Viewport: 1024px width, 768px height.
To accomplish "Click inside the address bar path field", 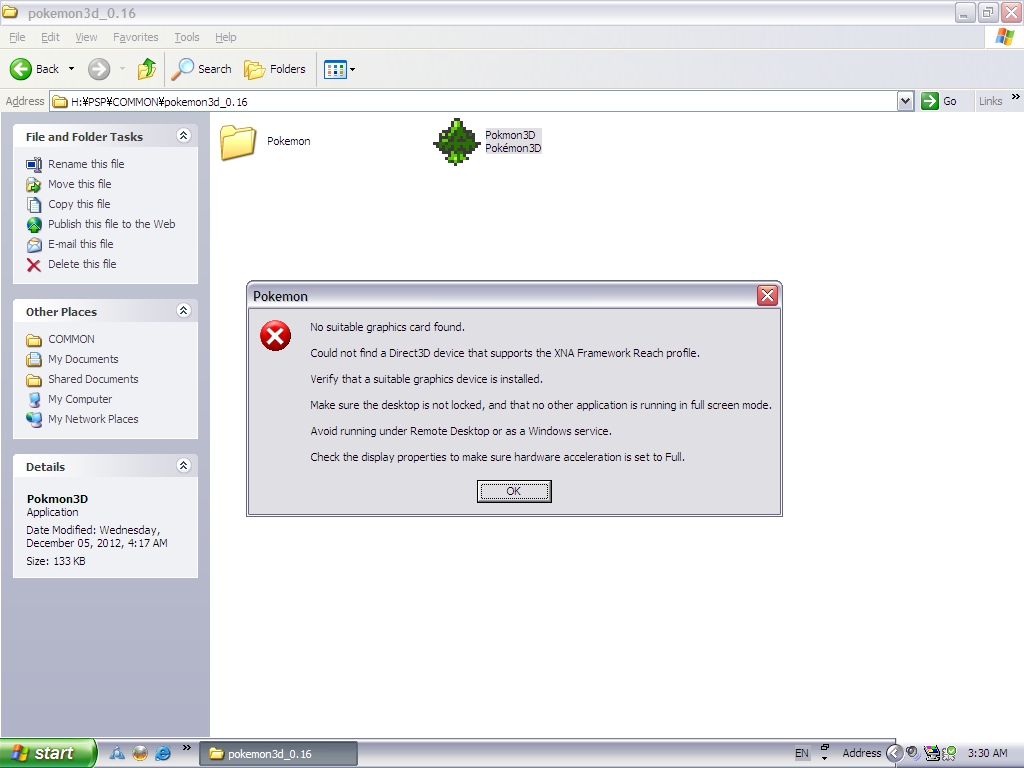I will point(480,101).
